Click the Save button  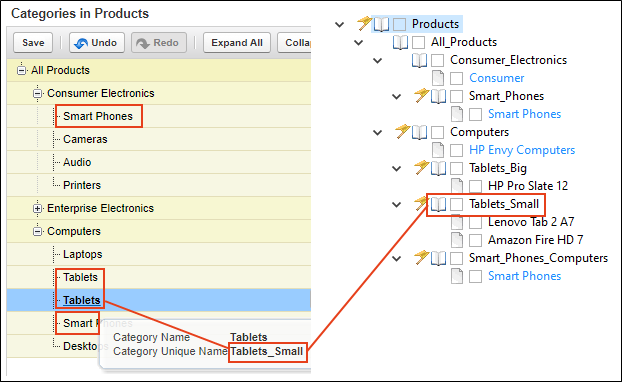pos(33,42)
